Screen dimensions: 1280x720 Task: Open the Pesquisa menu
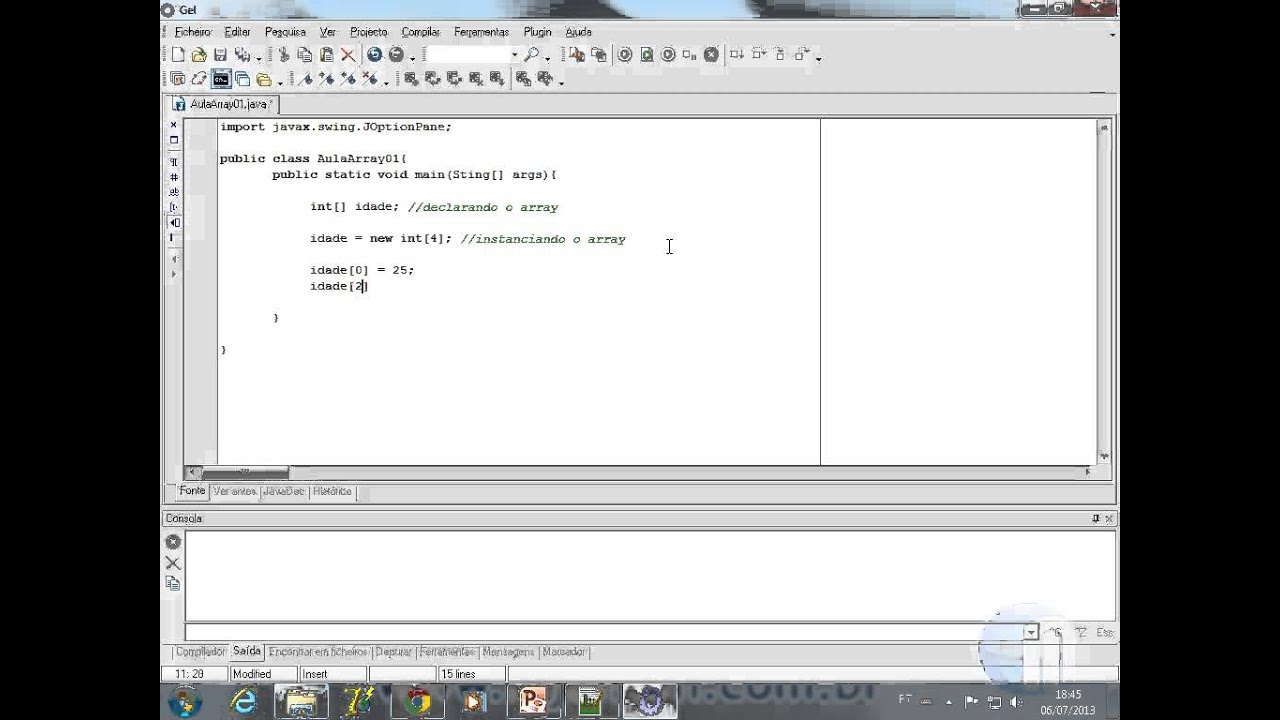click(285, 32)
